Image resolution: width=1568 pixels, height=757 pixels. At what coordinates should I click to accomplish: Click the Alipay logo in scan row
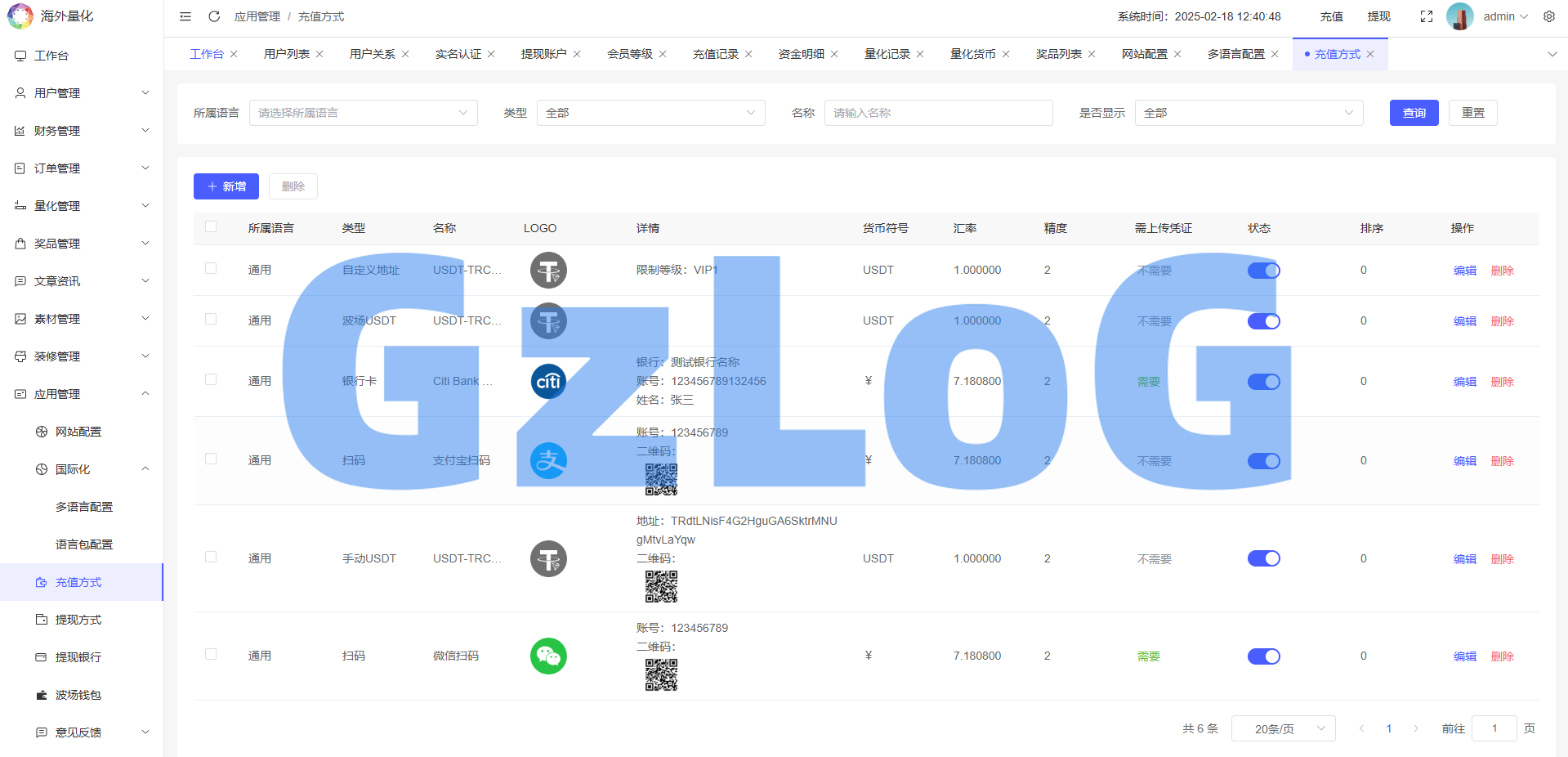coord(548,461)
